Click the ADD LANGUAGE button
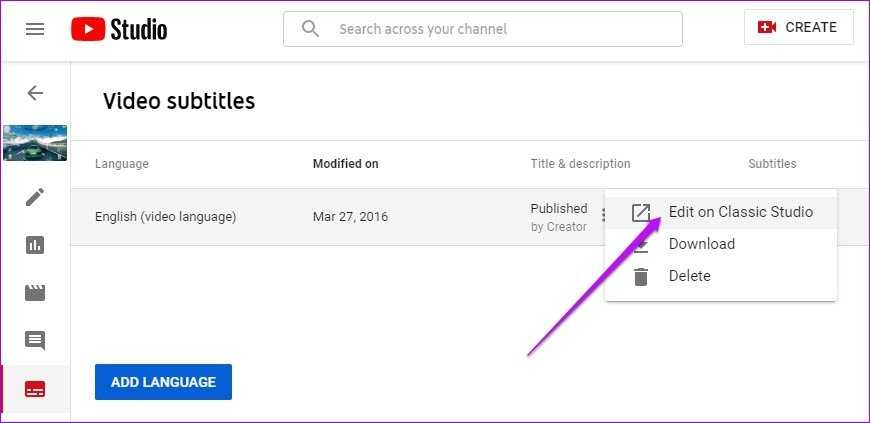 click(163, 382)
